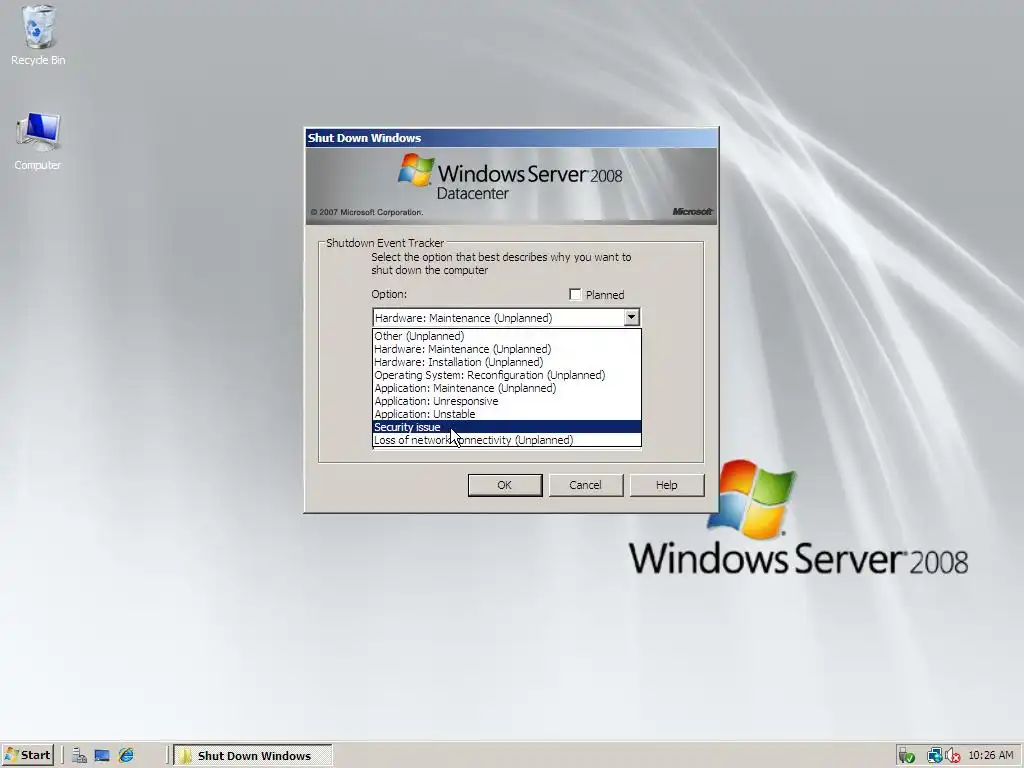Click the Shut Down Windows title bar
This screenshot has height=768, width=1024.
click(x=511, y=138)
